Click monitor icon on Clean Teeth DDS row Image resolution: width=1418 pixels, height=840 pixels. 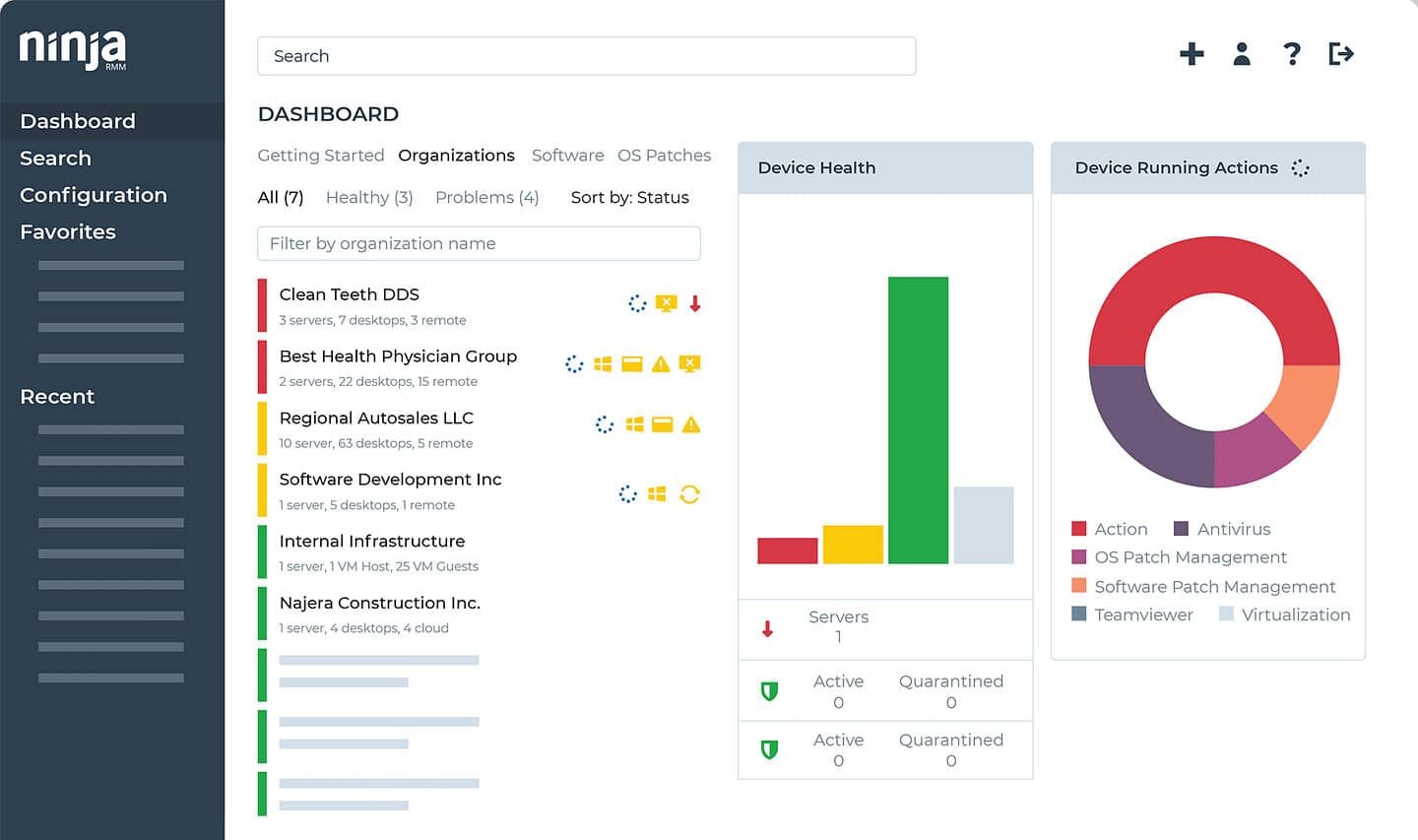[667, 303]
